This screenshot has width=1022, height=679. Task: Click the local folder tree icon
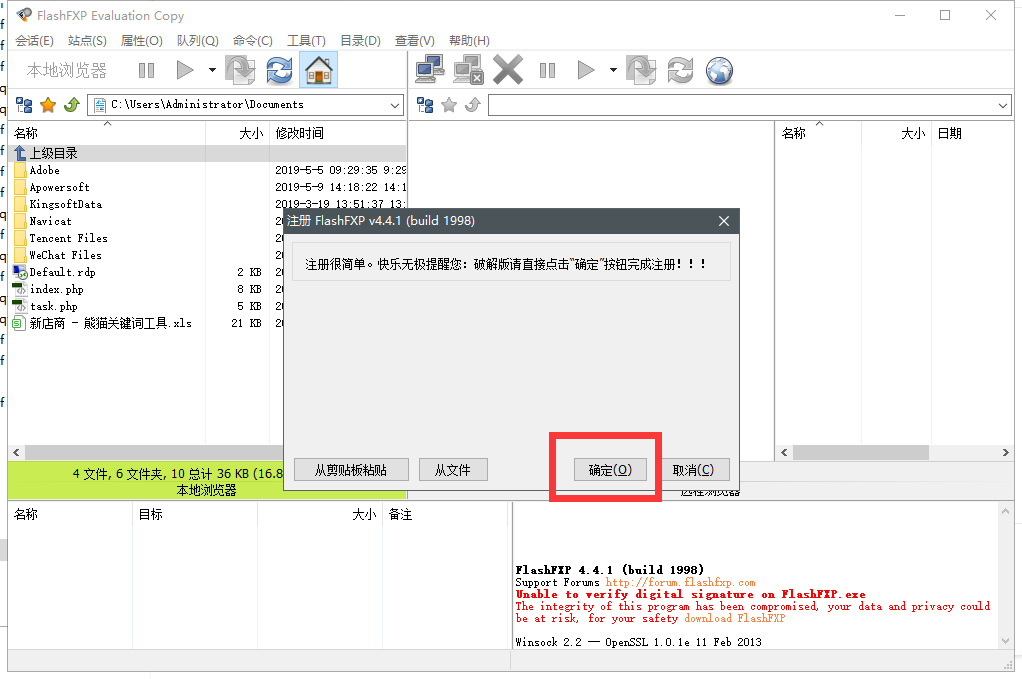(24, 105)
